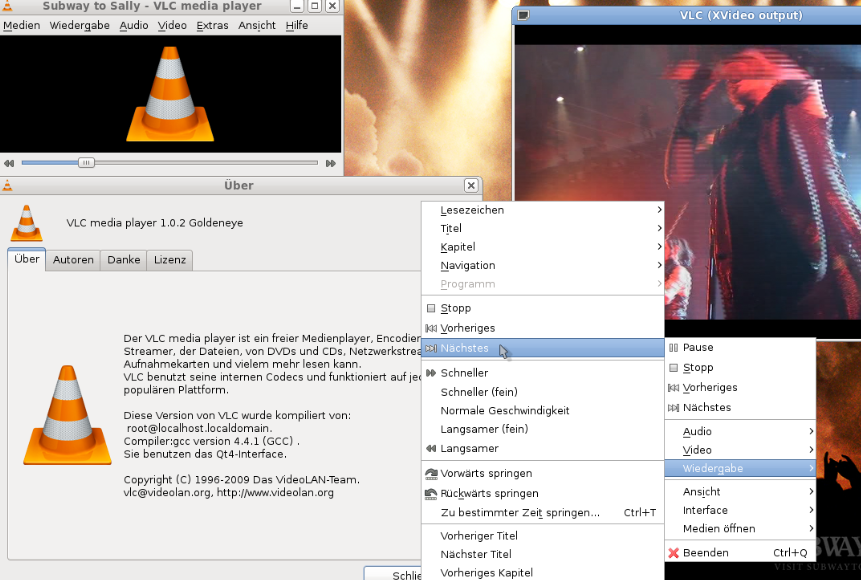Open the Extras menu
This screenshot has width=861, height=580.
point(212,25)
